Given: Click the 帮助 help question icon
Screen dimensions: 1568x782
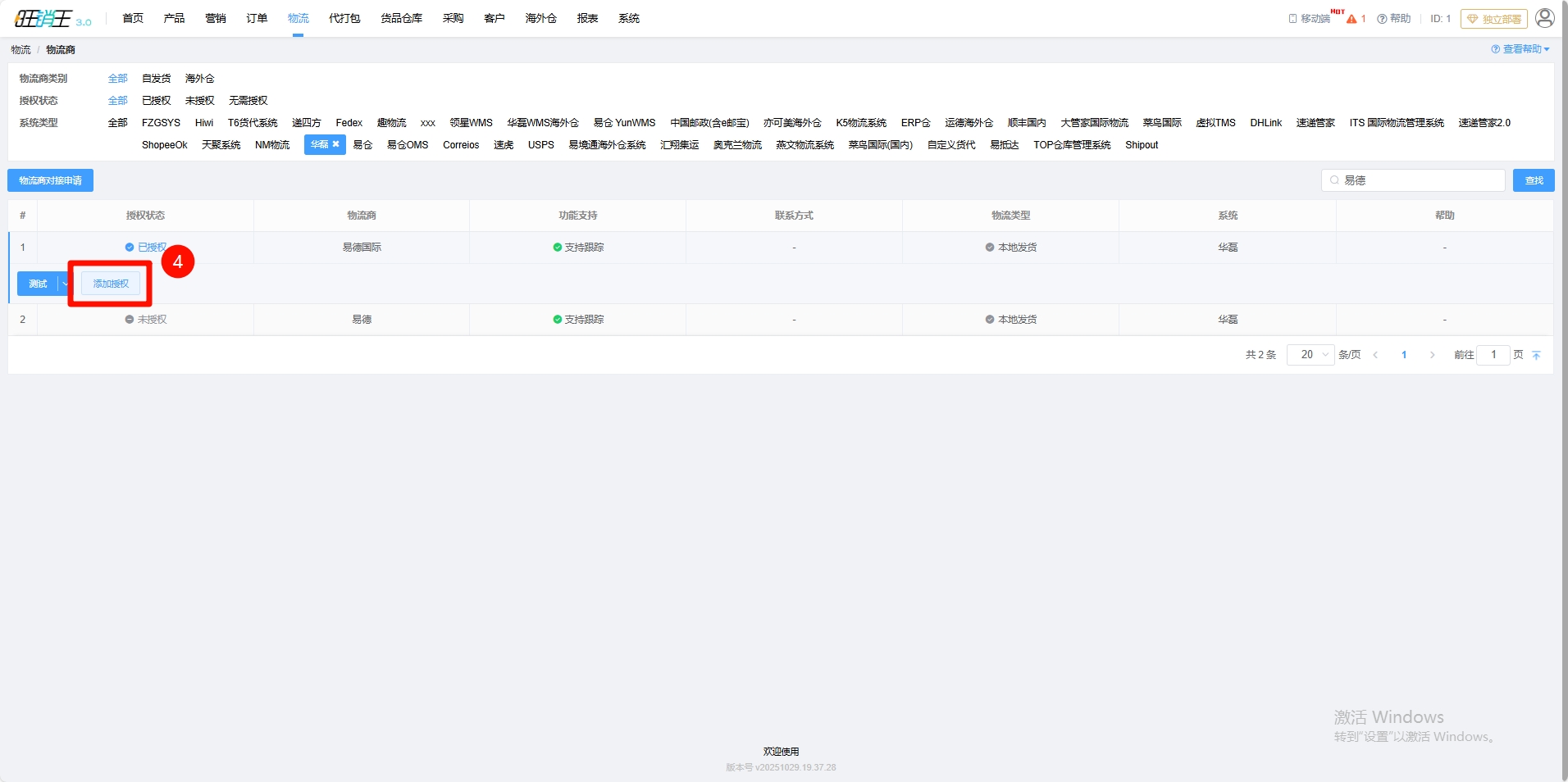Looking at the screenshot, I should tap(1382, 19).
